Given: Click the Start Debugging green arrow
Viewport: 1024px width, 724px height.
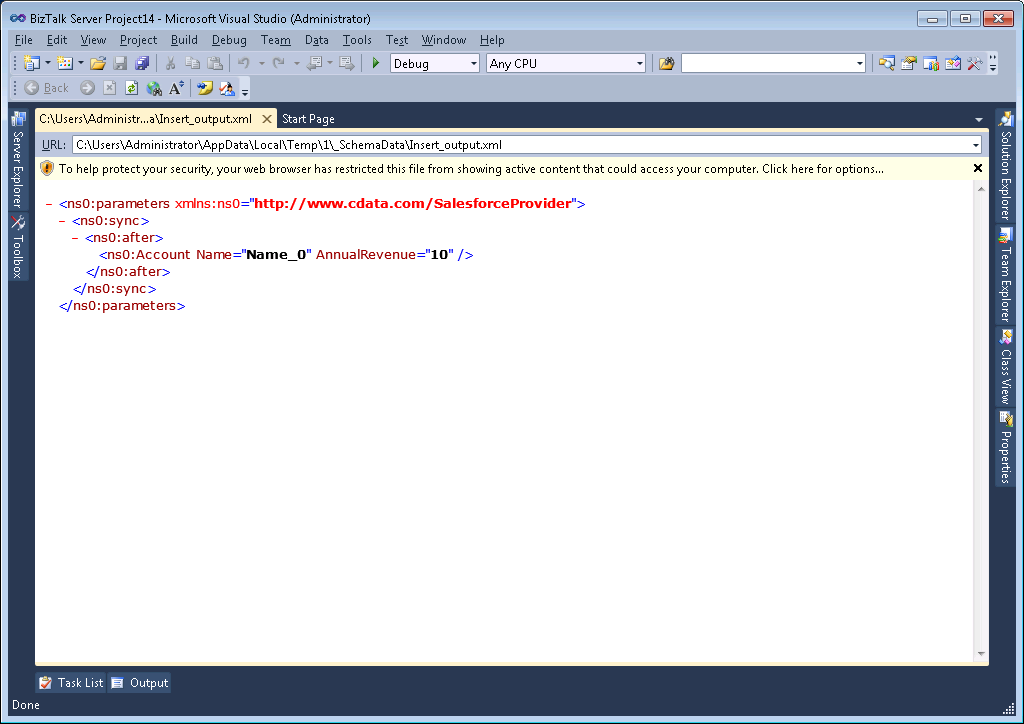Looking at the screenshot, I should (x=376, y=63).
